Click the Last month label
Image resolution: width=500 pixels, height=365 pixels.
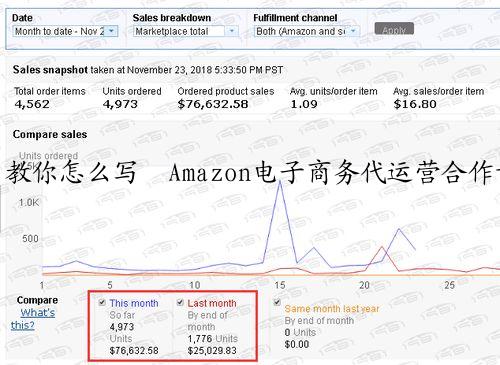tap(212, 303)
